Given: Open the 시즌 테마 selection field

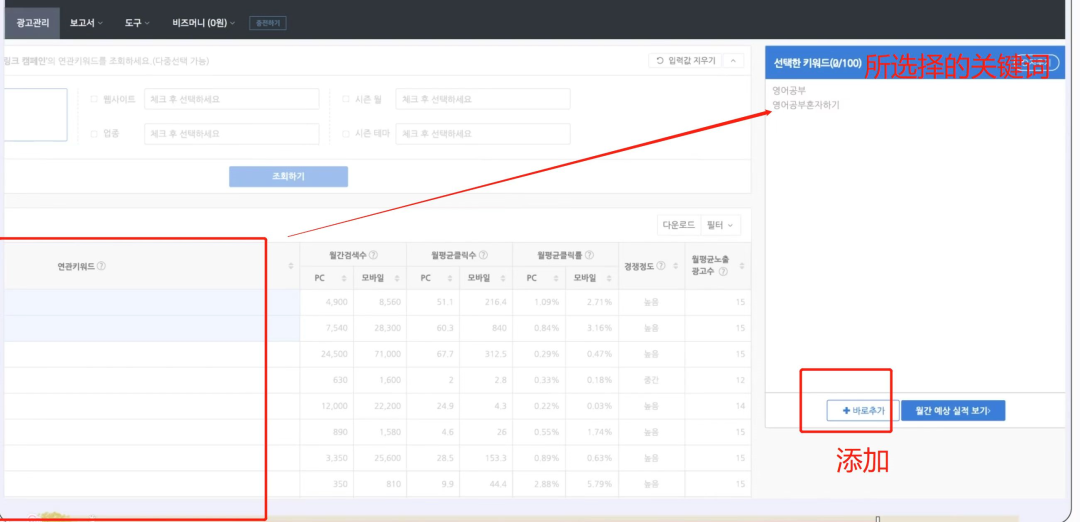Looking at the screenshot, I should (483, 134).
